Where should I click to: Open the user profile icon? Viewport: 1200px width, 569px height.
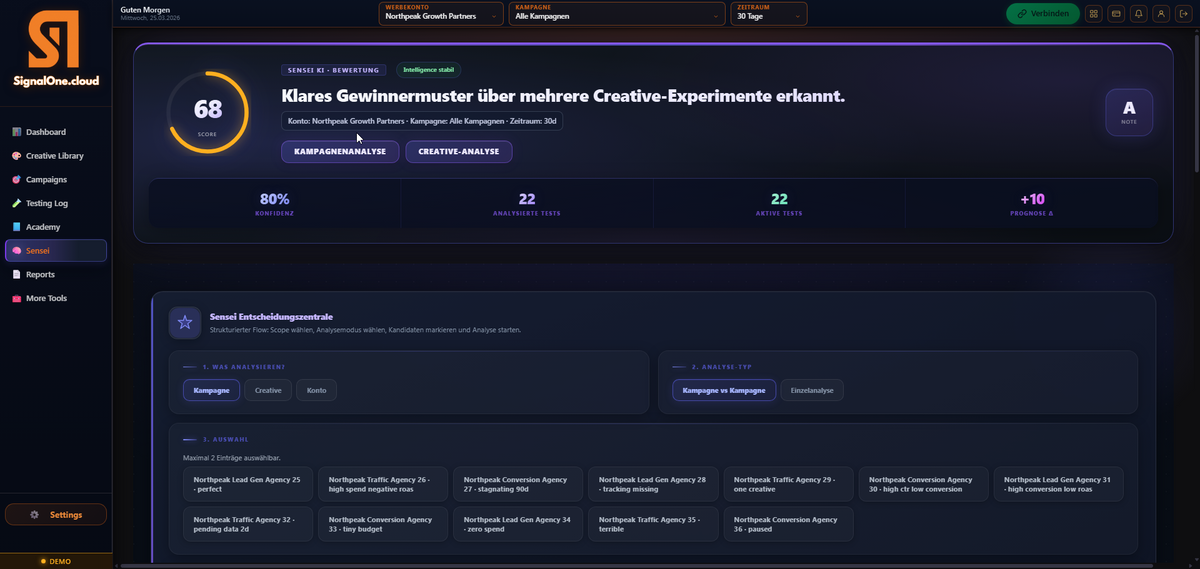(x=1161, y=14)
